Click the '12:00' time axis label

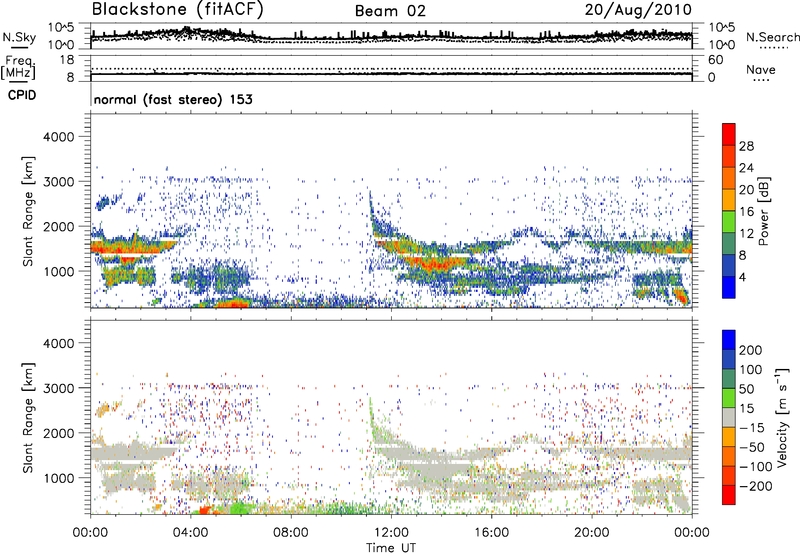(x=391, y=533)
